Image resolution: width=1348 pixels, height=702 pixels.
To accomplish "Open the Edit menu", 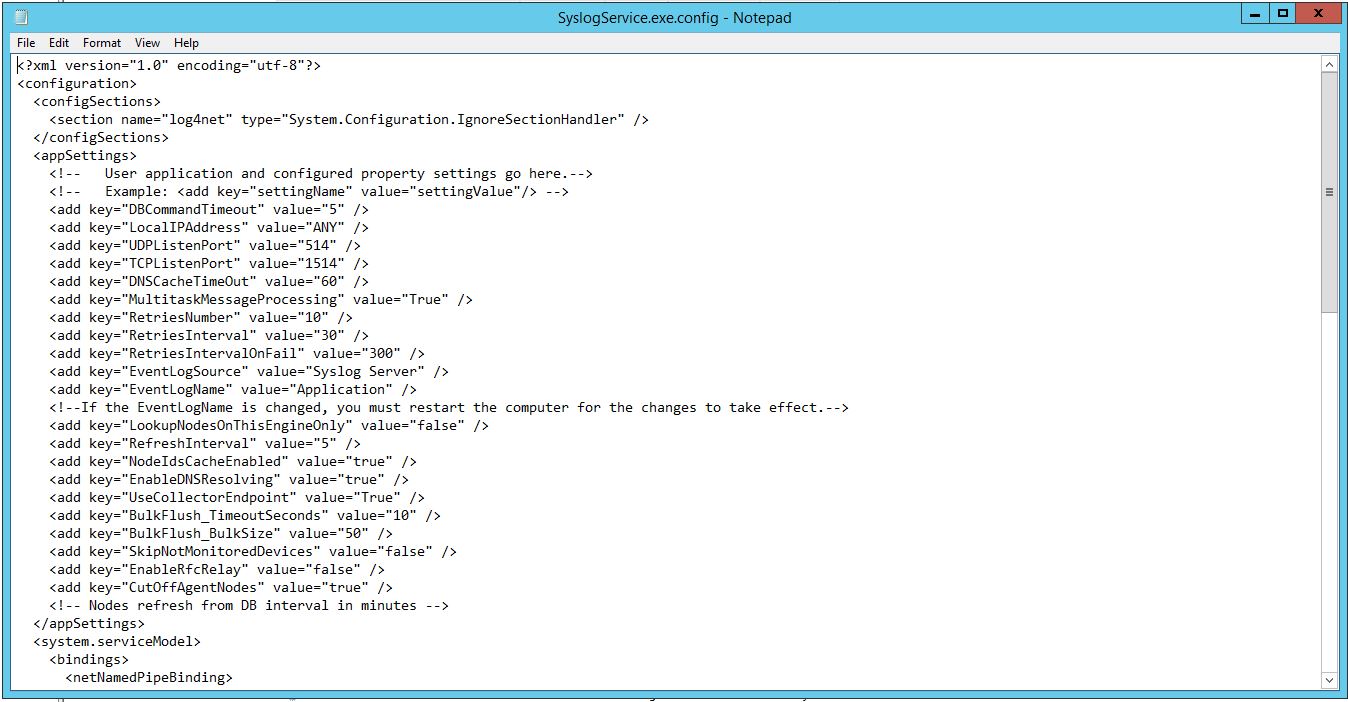I will (58, 43).
